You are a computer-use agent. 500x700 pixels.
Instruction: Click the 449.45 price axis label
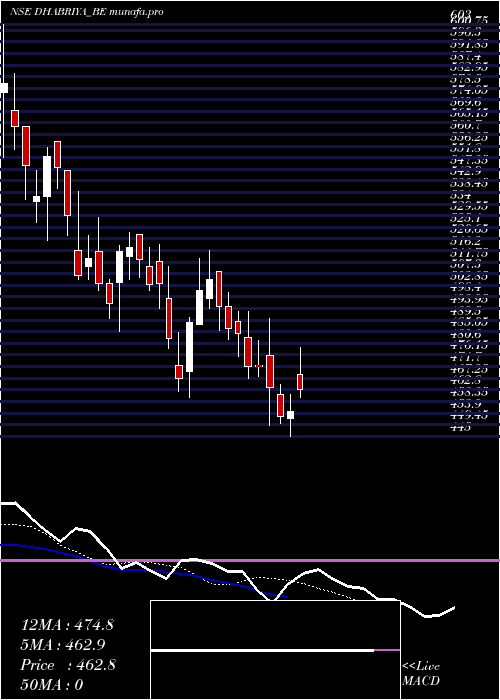click(x=469, y=416)
